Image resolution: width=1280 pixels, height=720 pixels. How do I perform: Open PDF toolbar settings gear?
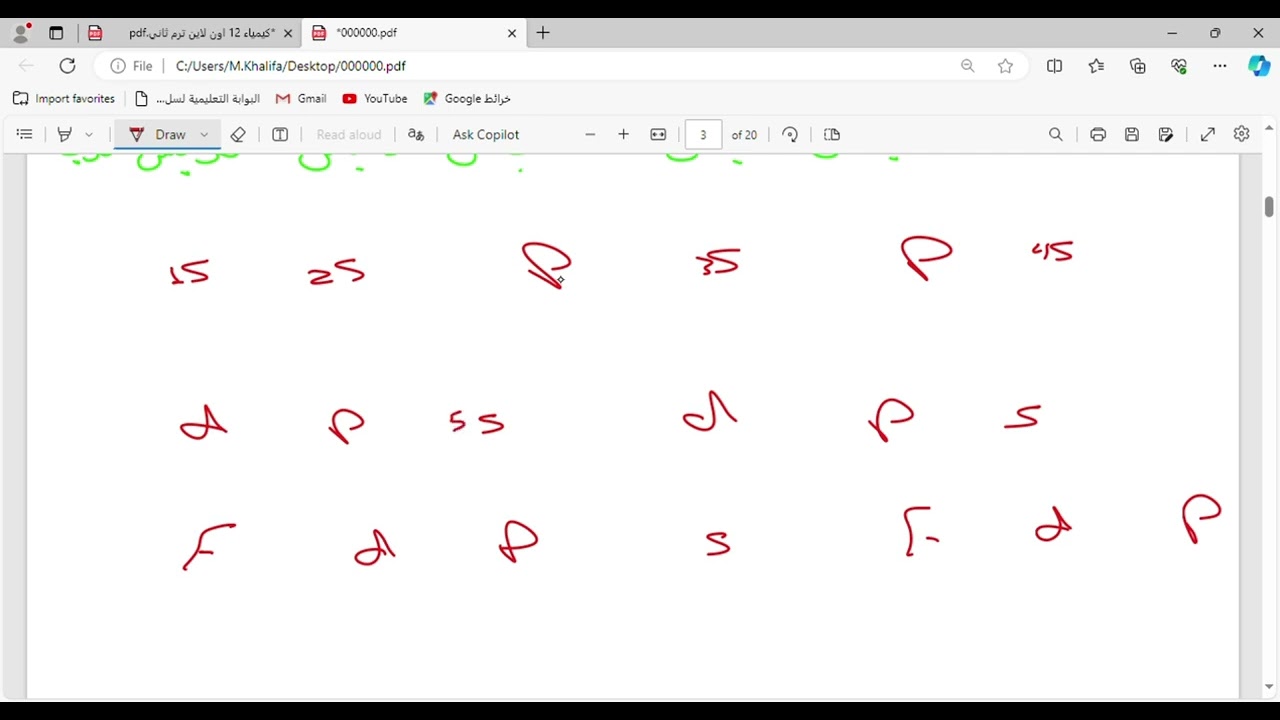1242,134
